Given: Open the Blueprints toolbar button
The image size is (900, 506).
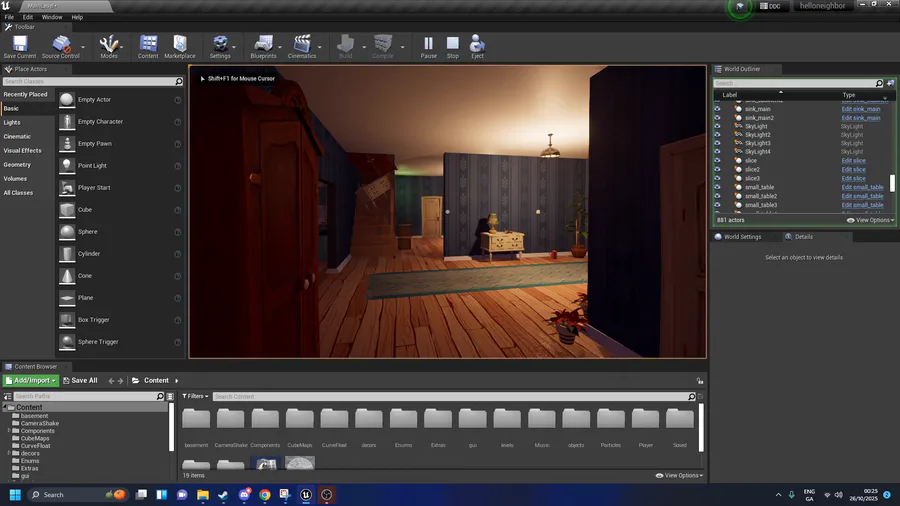Looking at the screenshot, I should pos(263,46).
